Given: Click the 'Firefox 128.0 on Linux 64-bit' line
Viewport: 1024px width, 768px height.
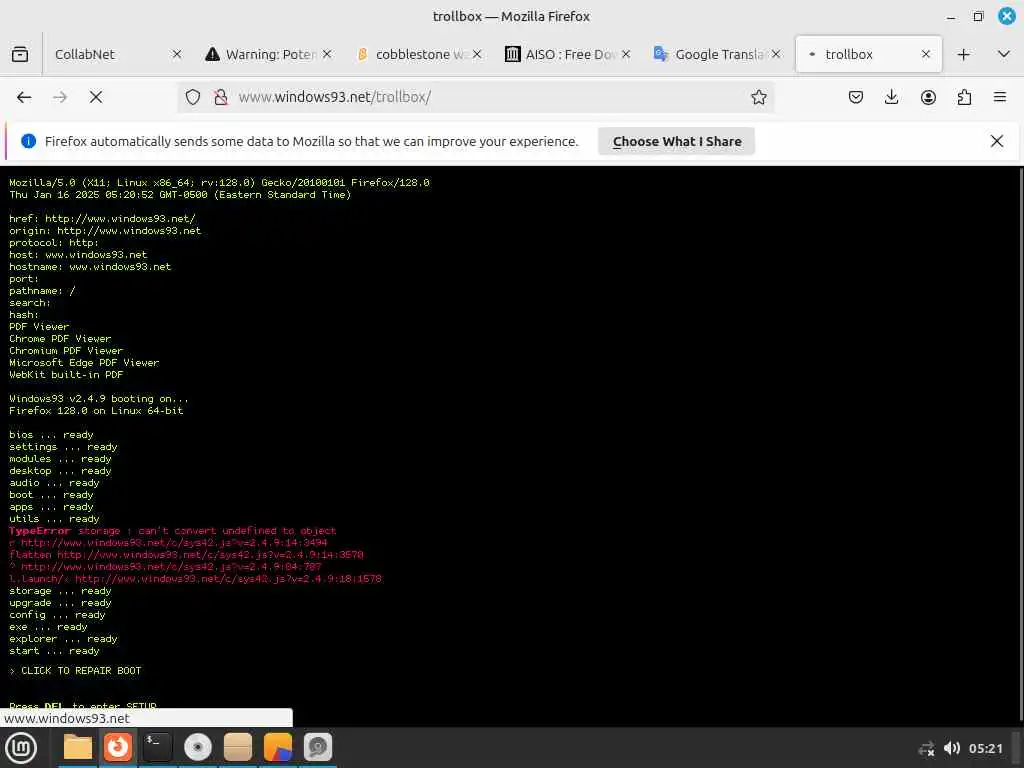Looking at the screenshot, I should (96, 411).
